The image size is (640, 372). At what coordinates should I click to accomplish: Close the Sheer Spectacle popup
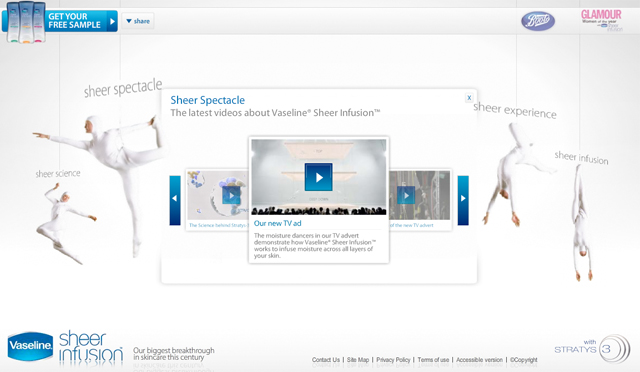(x=469, y=98)
